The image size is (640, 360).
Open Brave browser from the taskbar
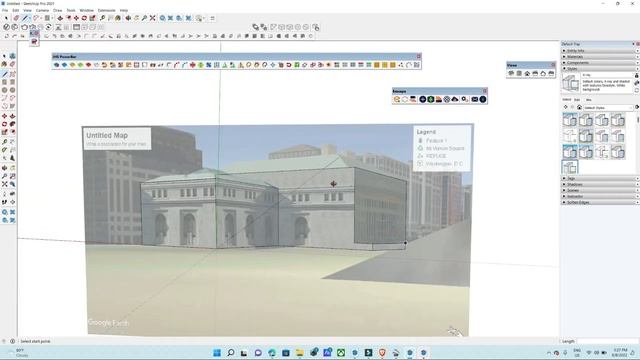(x=382, y=353)
